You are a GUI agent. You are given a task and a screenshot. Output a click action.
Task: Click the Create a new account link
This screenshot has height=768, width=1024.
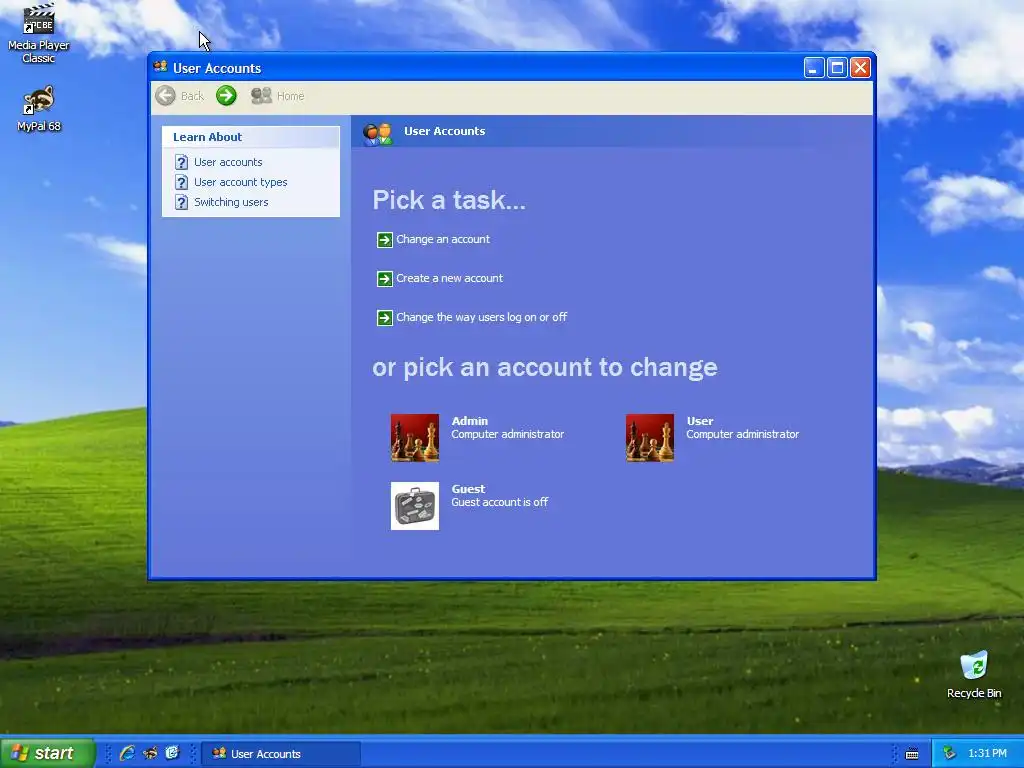[449, 278]
